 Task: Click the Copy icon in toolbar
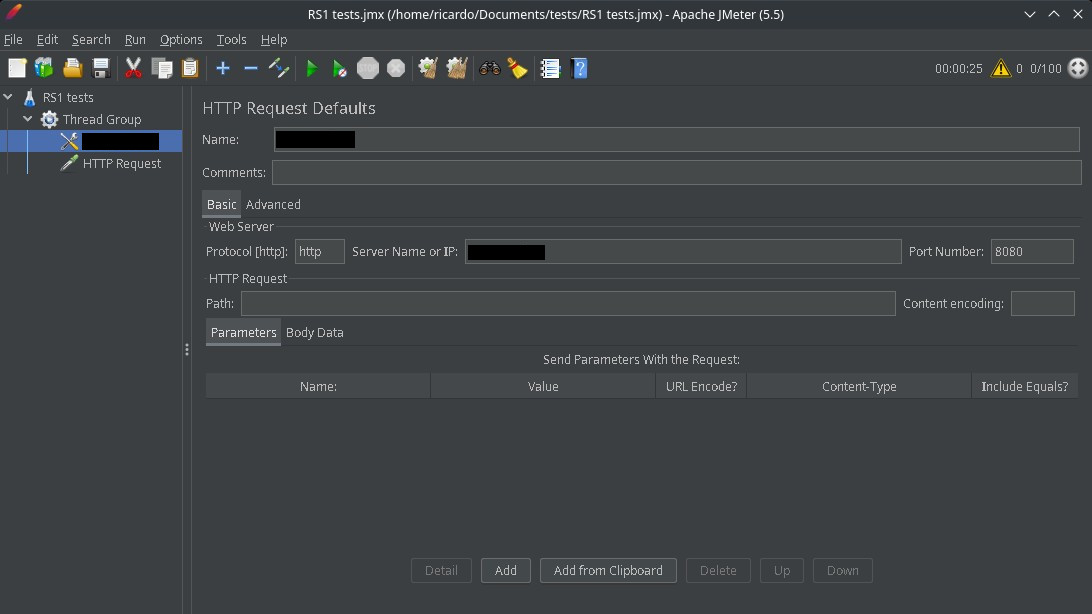(162, 68)
